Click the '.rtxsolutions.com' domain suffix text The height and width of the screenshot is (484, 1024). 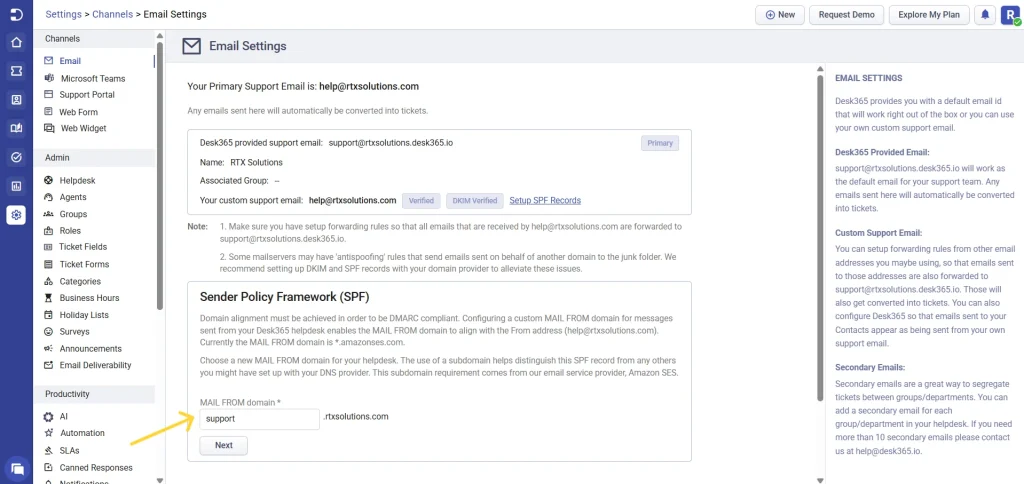pos(356,416)
